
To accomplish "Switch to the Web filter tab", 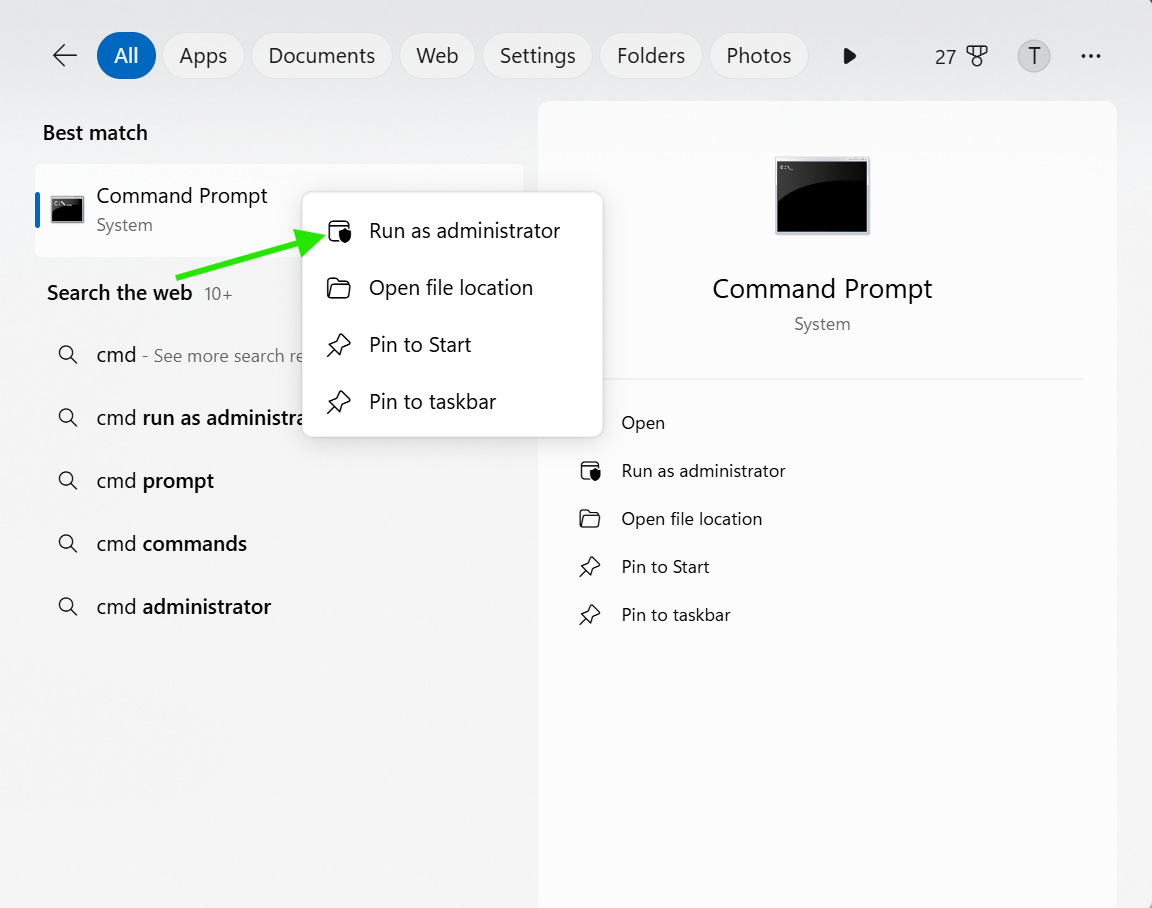I will (x=437, y=56).
